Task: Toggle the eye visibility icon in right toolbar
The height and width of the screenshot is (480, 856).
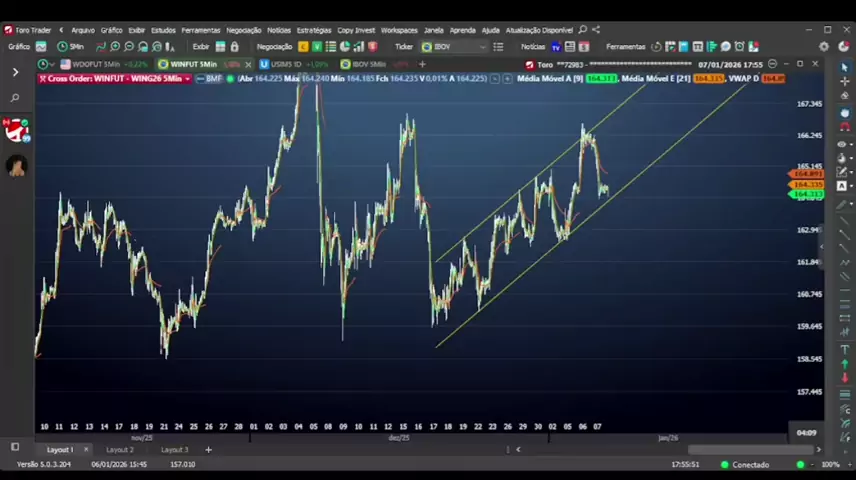Action: [x=841, y=144]
